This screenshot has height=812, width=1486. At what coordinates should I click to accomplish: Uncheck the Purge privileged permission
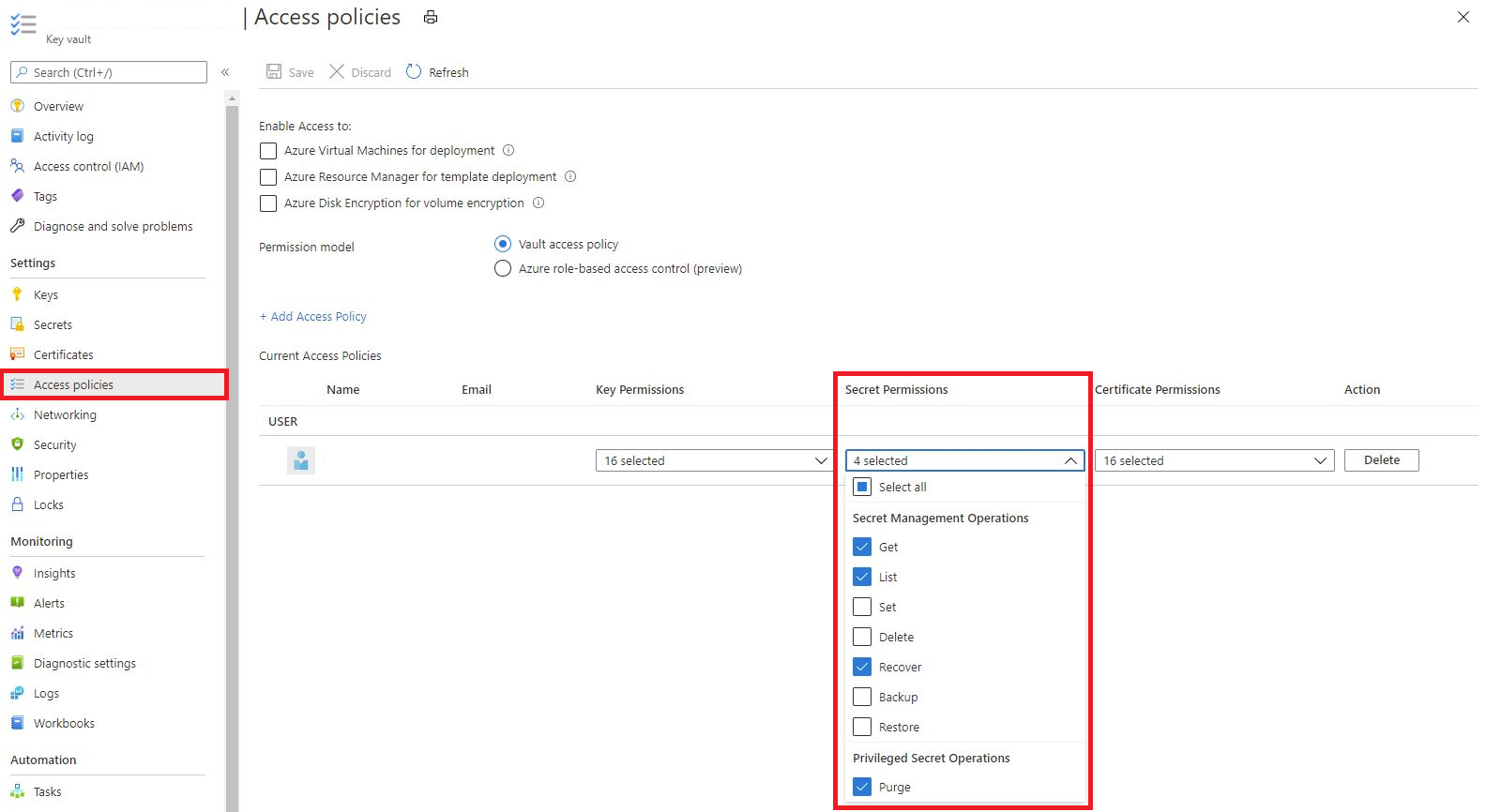click(x=862, y=787)
